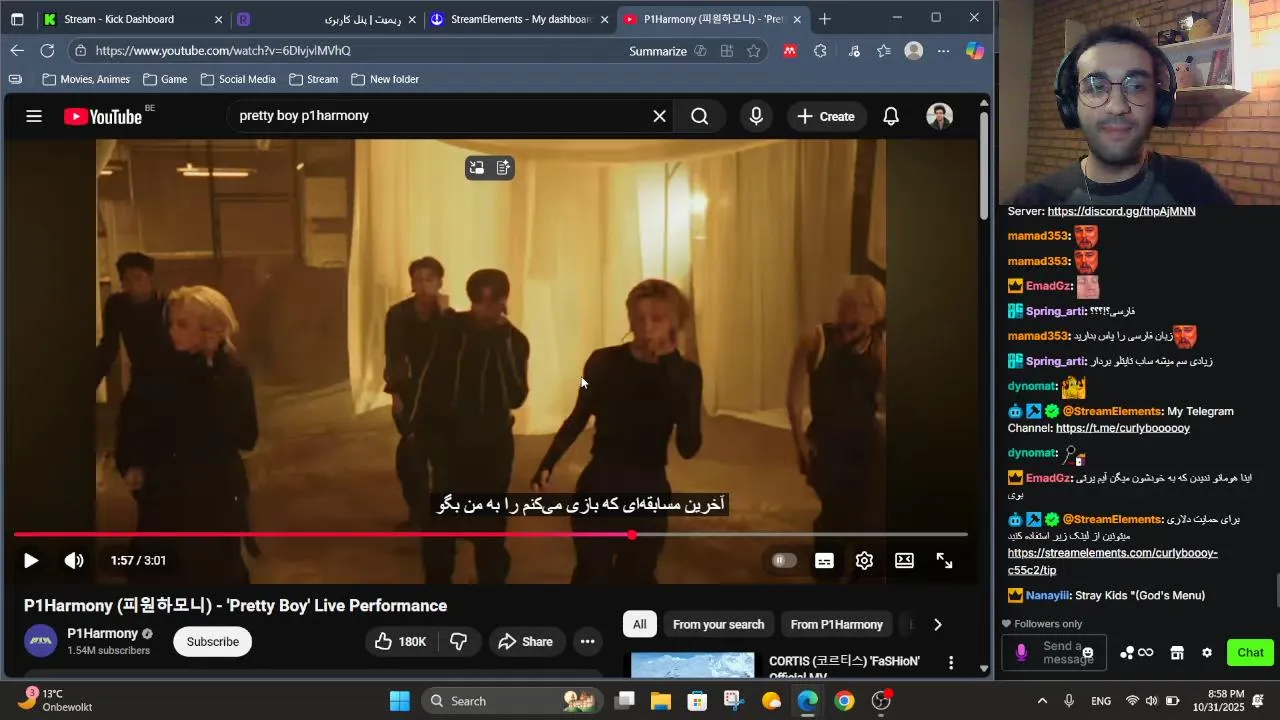This screenshot has height=720, width=1280.
Task: Open the emoji picker in chat
Action: point(1088,653)
